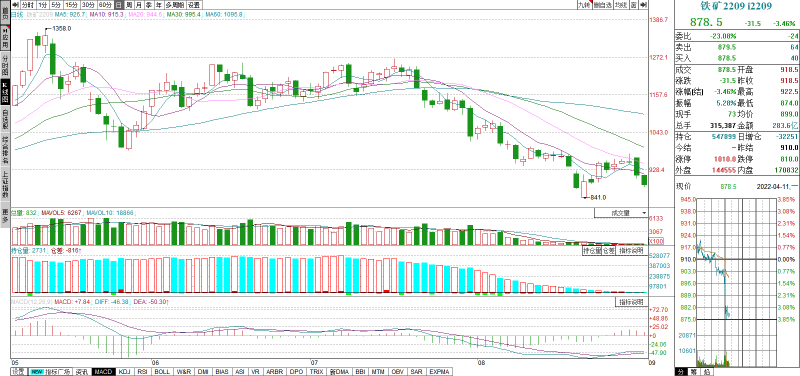
Task: Select the 分时图 sidebar icon
Action: point(5,65)
